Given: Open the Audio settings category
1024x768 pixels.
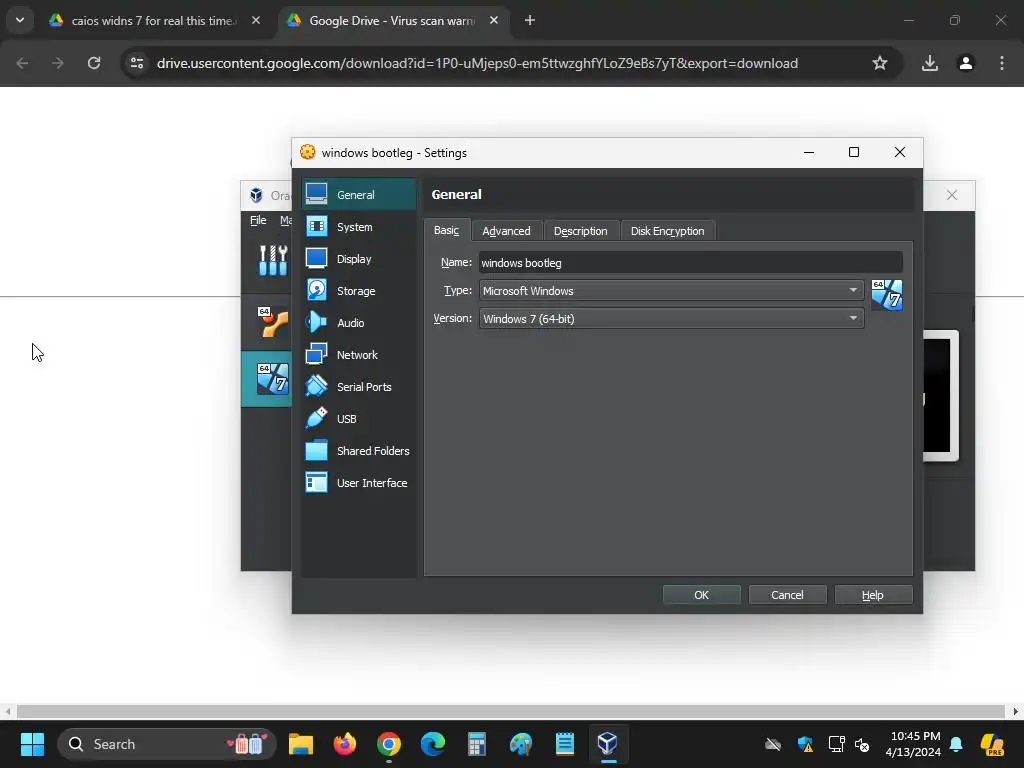Looking at the screenshot, I should [359, 323].
